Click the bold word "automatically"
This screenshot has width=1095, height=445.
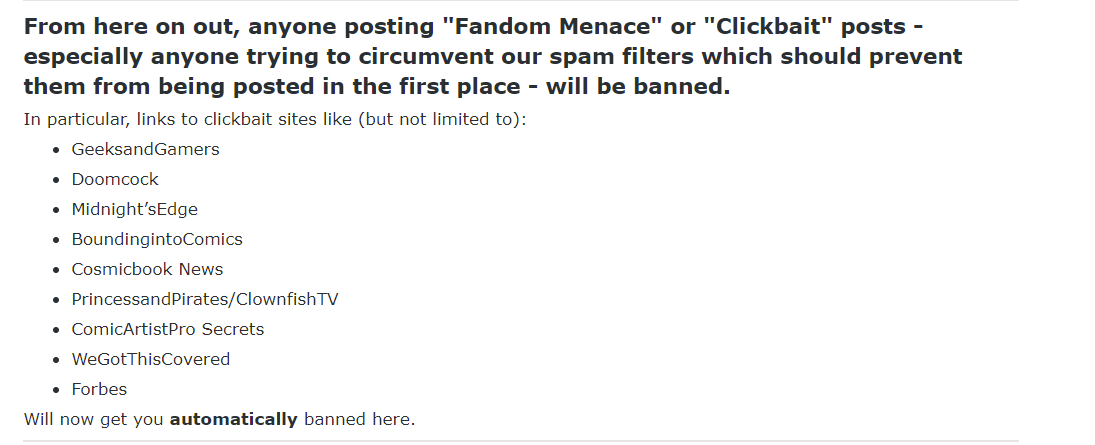click(x=233, y=419)
